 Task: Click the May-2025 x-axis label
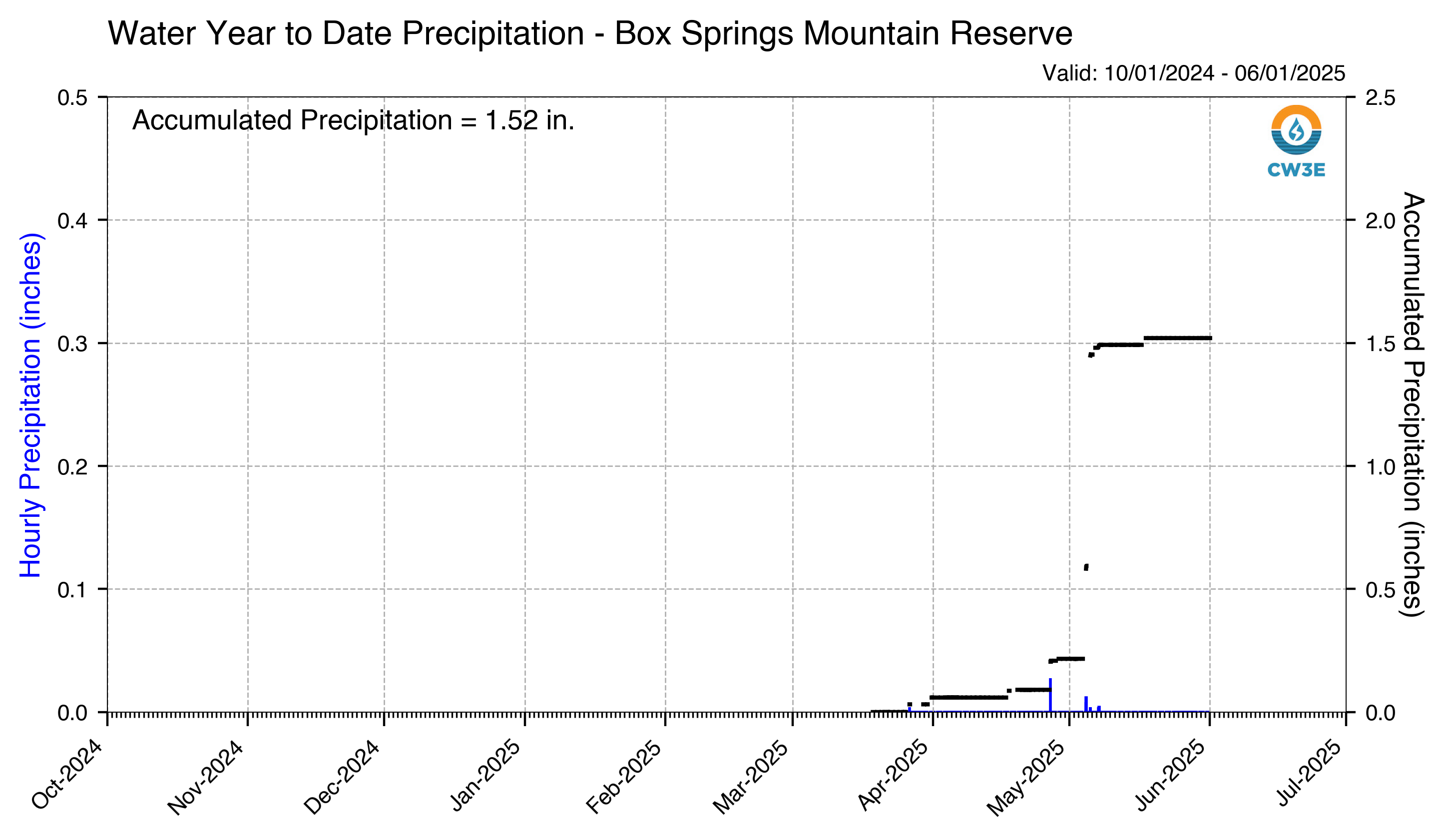point(1026,778)
